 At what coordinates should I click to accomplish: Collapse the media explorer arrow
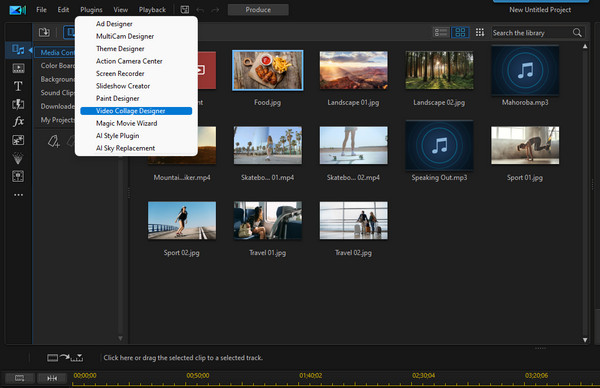click(30, 50)
